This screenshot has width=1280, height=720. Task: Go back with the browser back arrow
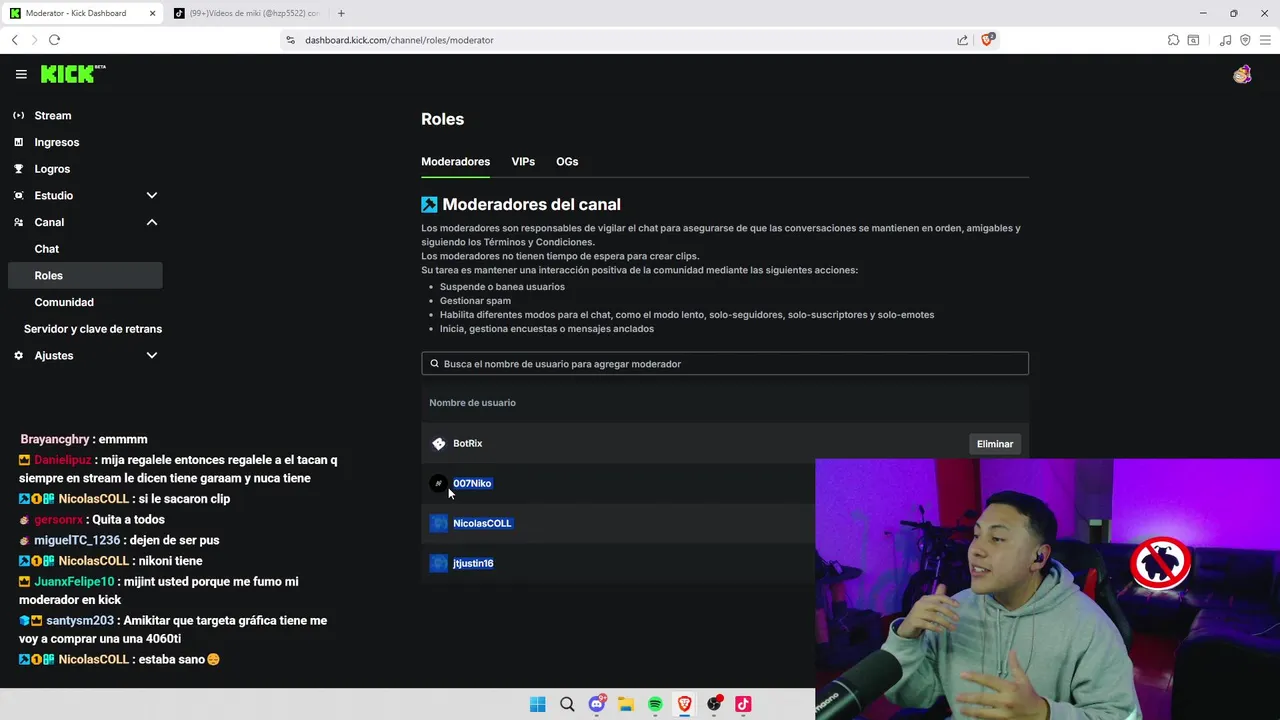(x=14, y=40)
